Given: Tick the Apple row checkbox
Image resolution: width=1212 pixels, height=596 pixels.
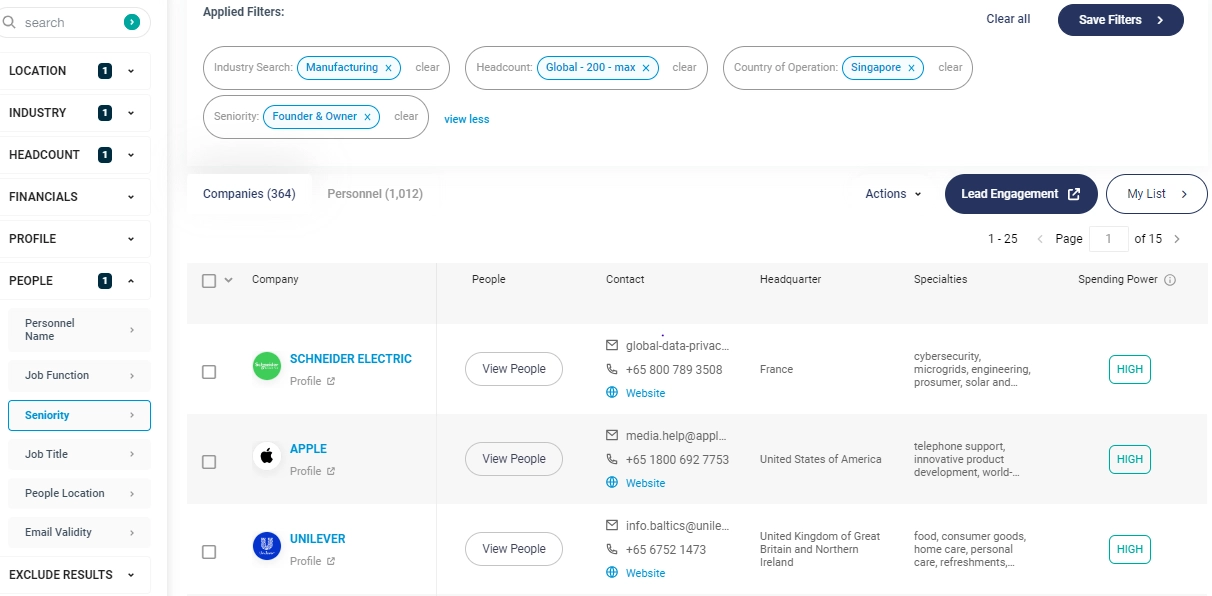Looking at the screenshot, I should [209, 462].
